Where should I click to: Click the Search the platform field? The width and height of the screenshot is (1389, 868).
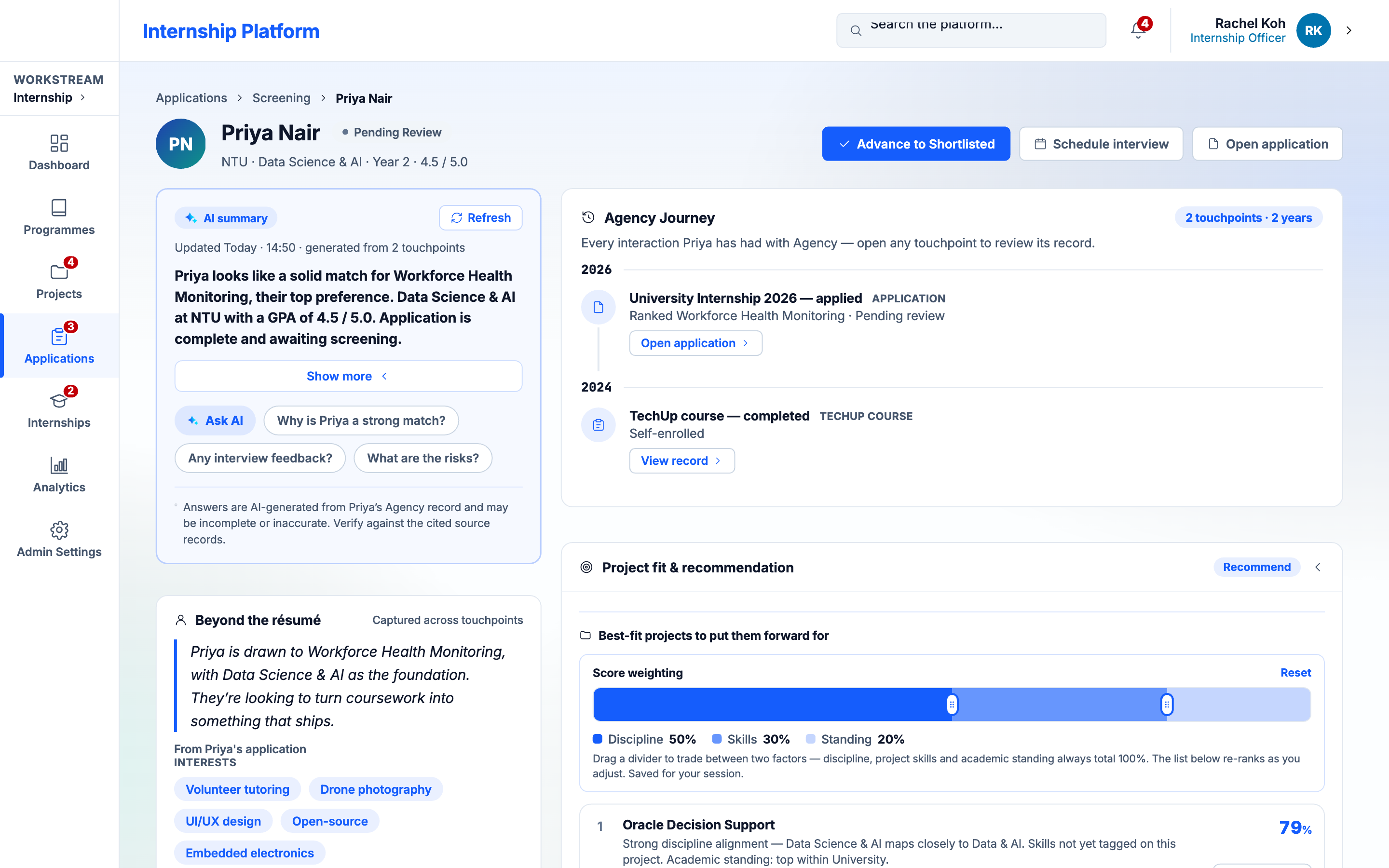click(971, 30)
